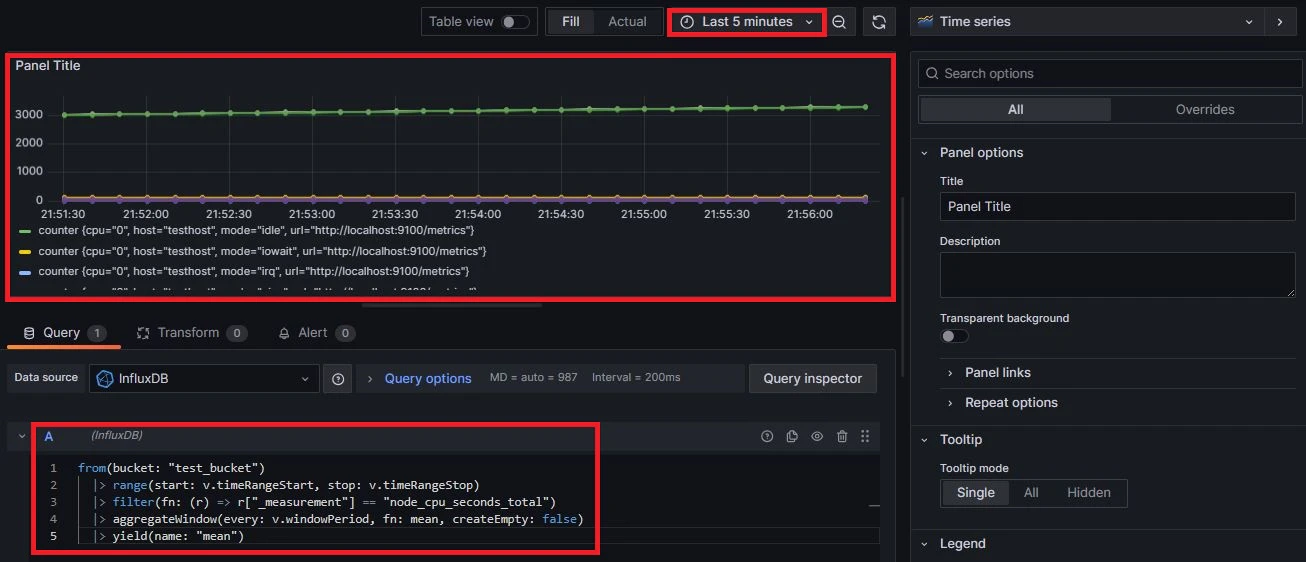Select the All options tab
This screenshot has width=1306, height=562.
click(1015, 110)
